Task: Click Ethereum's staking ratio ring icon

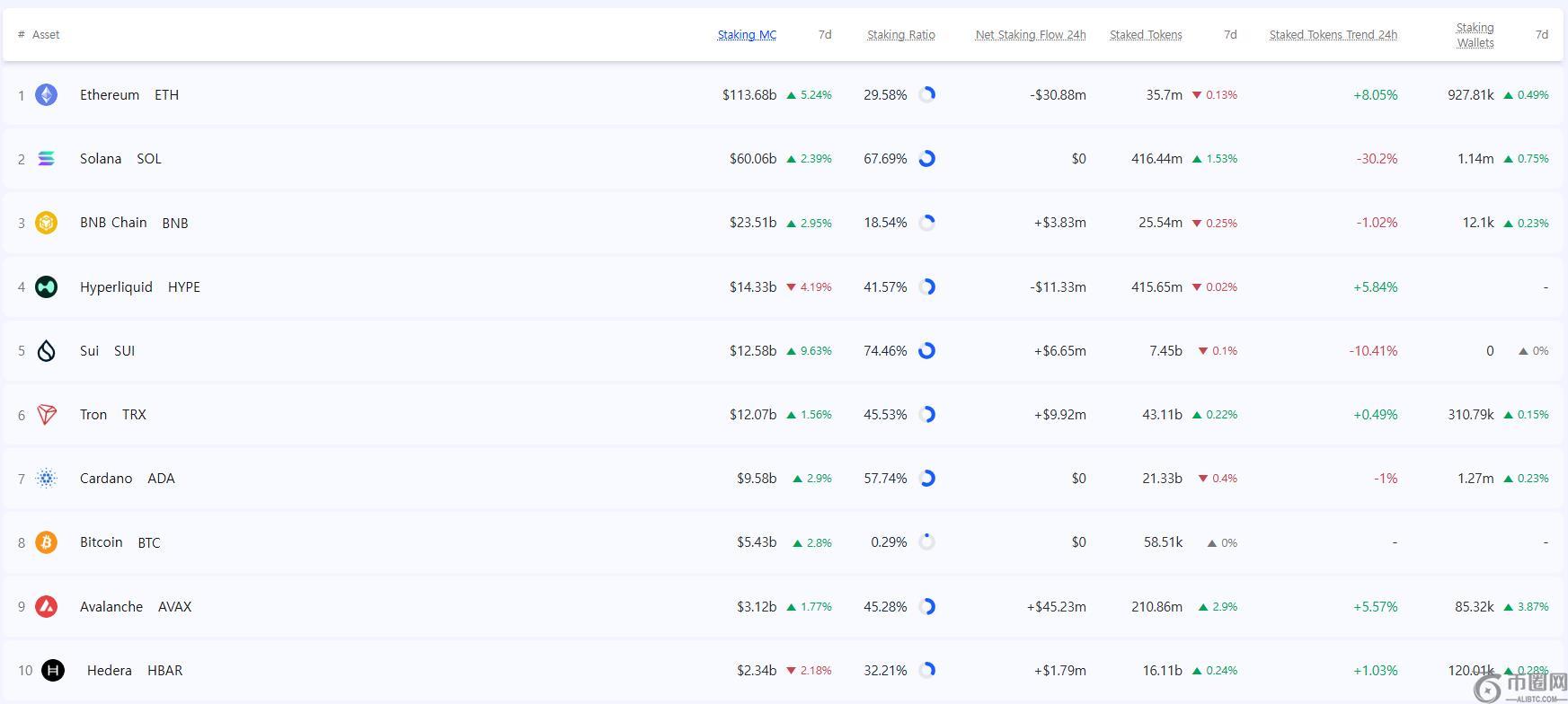Action: [927, 94]
